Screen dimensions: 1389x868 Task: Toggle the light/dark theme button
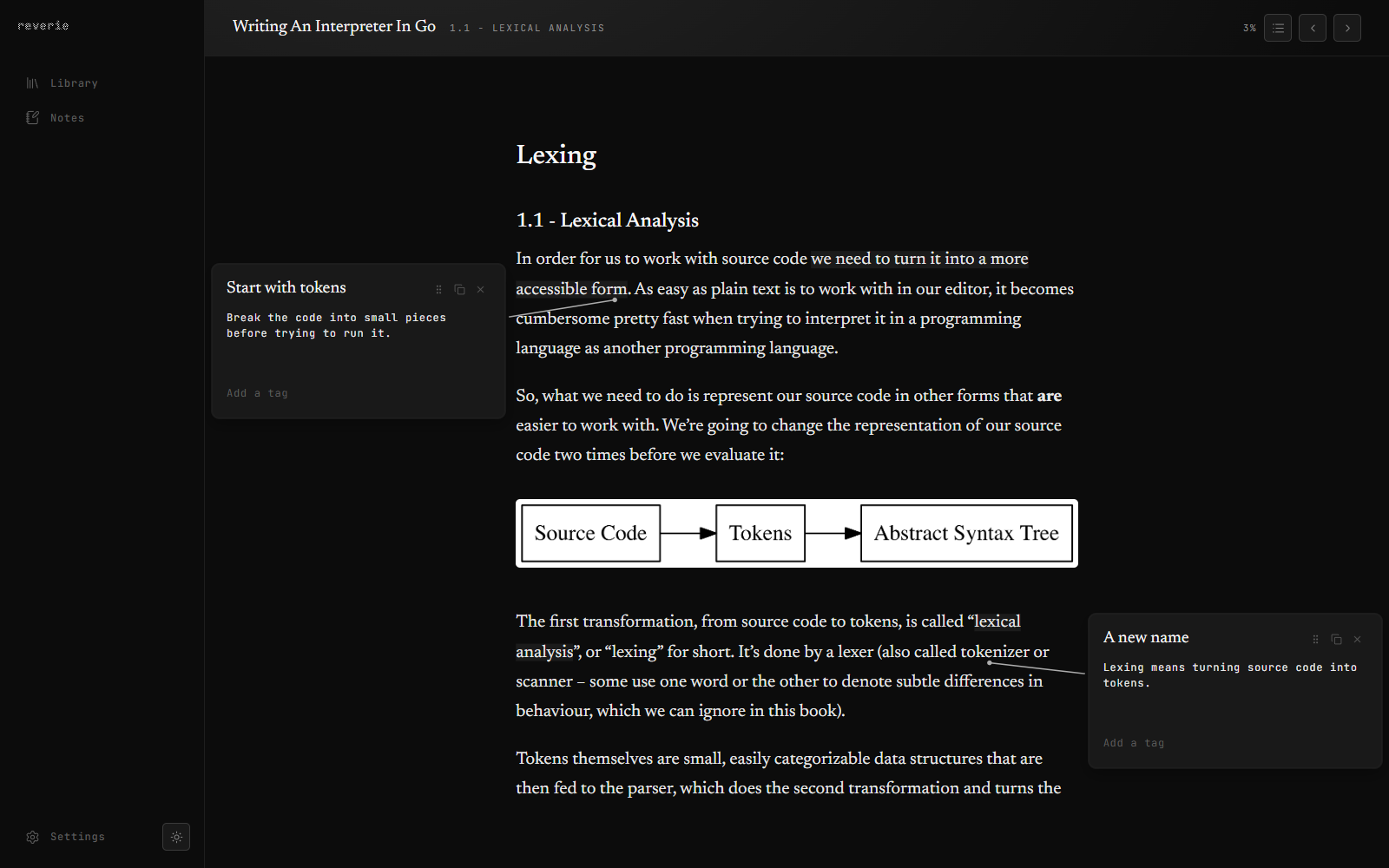(176, 837)
